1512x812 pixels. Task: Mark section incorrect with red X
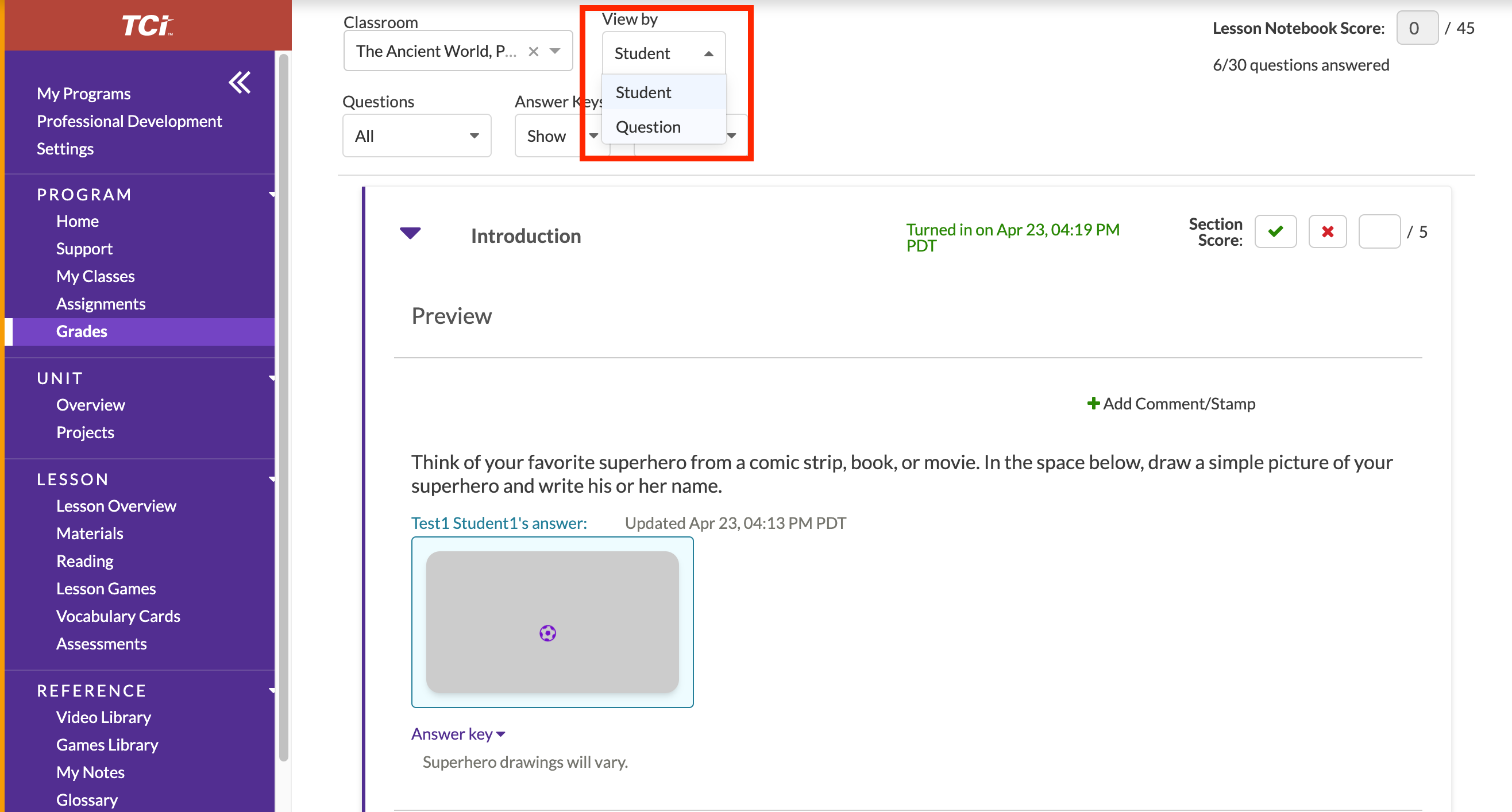click(x=1327, y=232)
